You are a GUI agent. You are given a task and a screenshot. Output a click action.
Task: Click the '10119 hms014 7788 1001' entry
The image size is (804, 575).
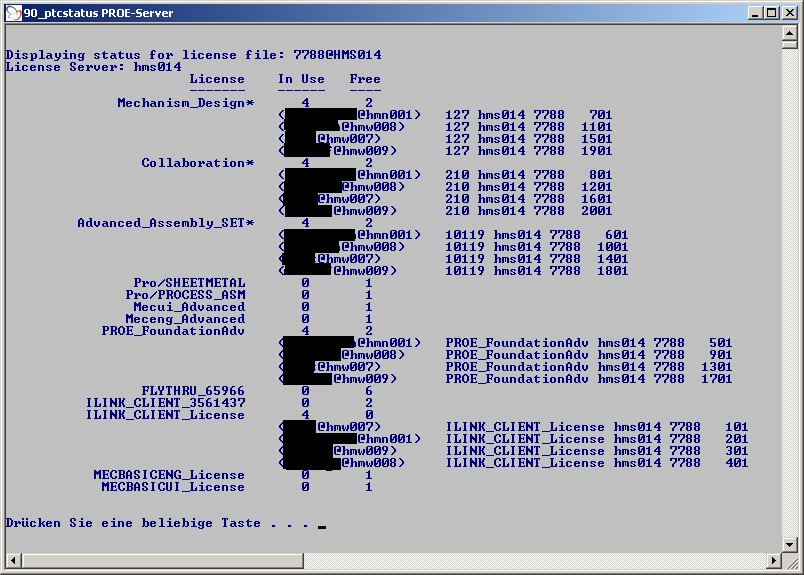(537, 247)
